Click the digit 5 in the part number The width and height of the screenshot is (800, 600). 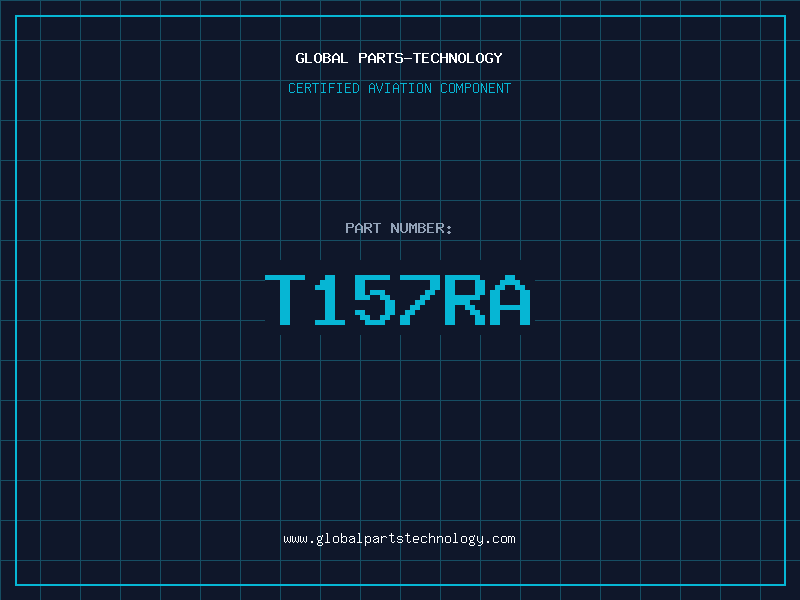[x=377, y=300]
